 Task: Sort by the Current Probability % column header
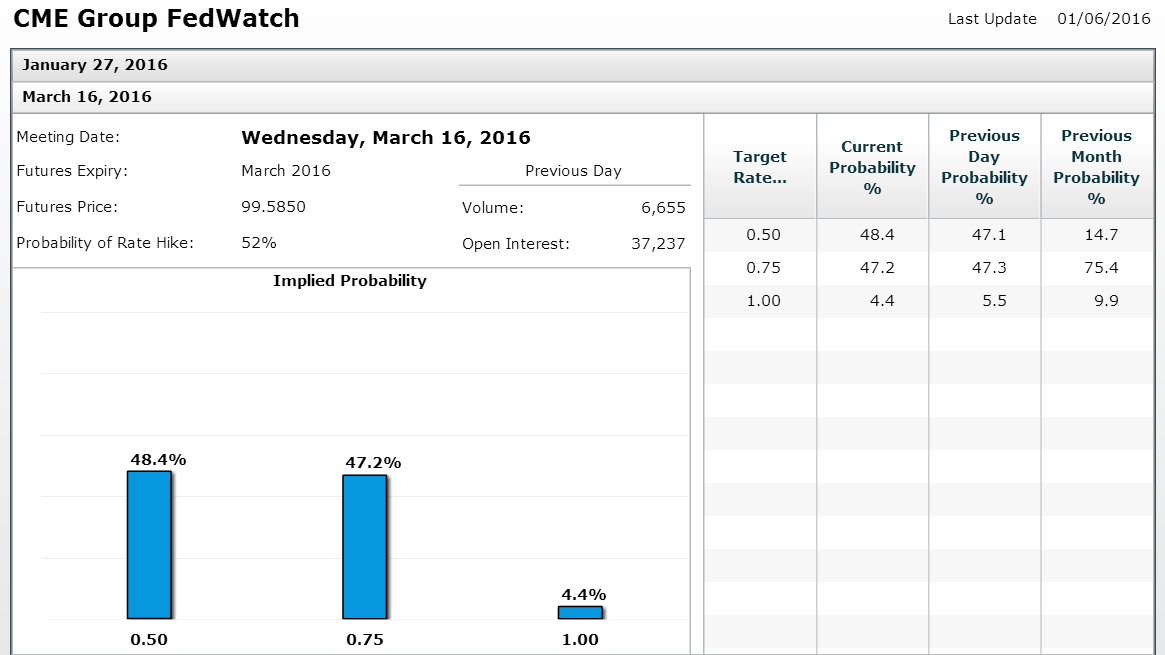(x=872, y=167)
